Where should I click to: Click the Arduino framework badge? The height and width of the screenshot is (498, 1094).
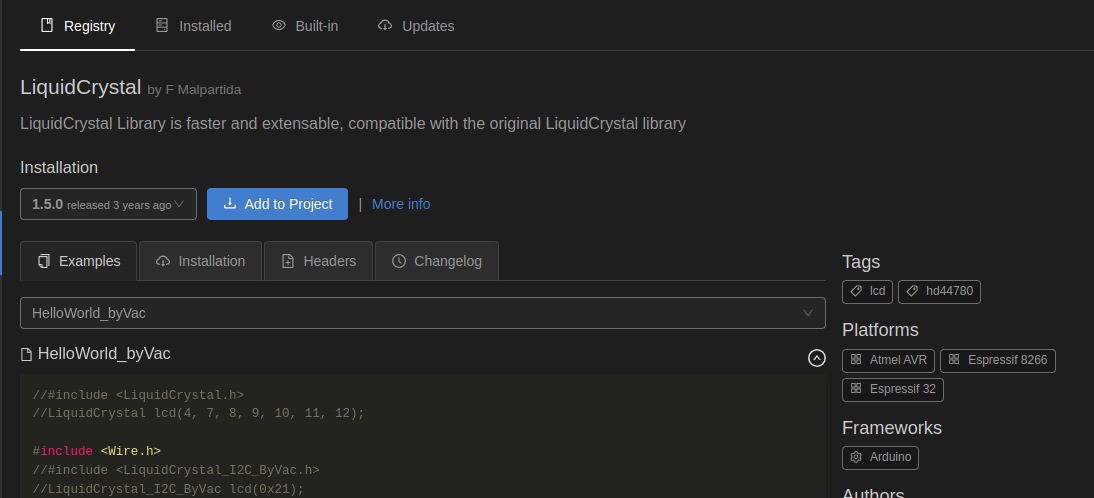(x=880, y=457)
